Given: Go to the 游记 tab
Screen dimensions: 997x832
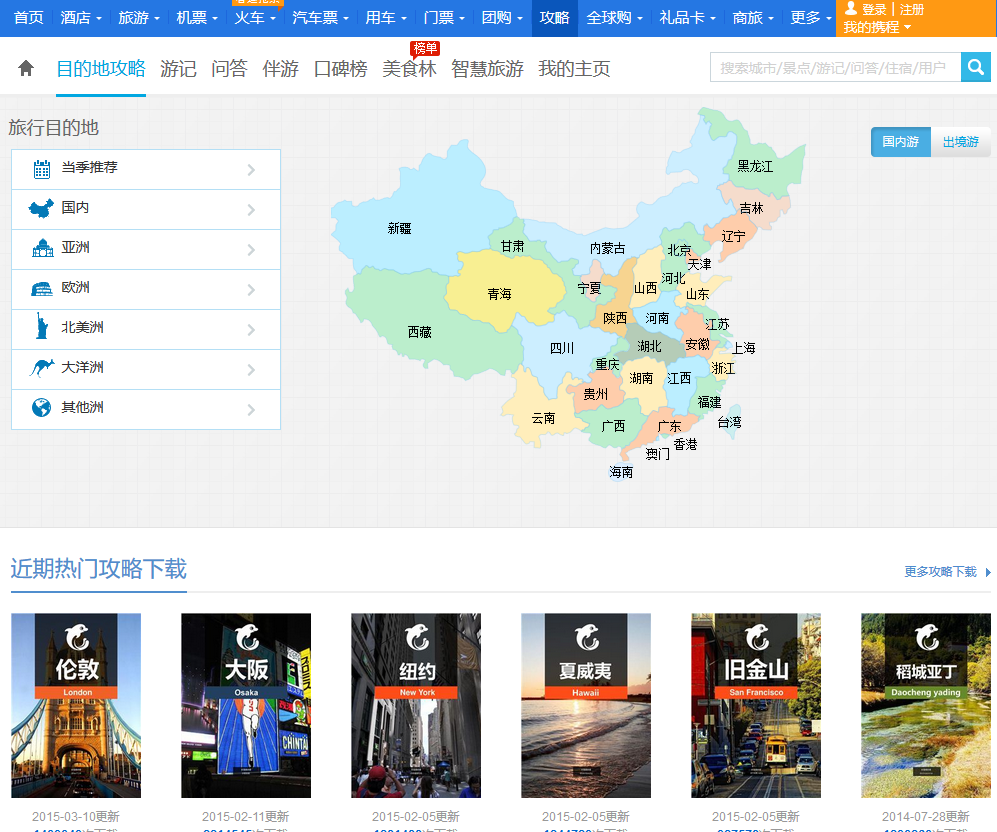Looking at the screenshot, I should coord(178,69).
